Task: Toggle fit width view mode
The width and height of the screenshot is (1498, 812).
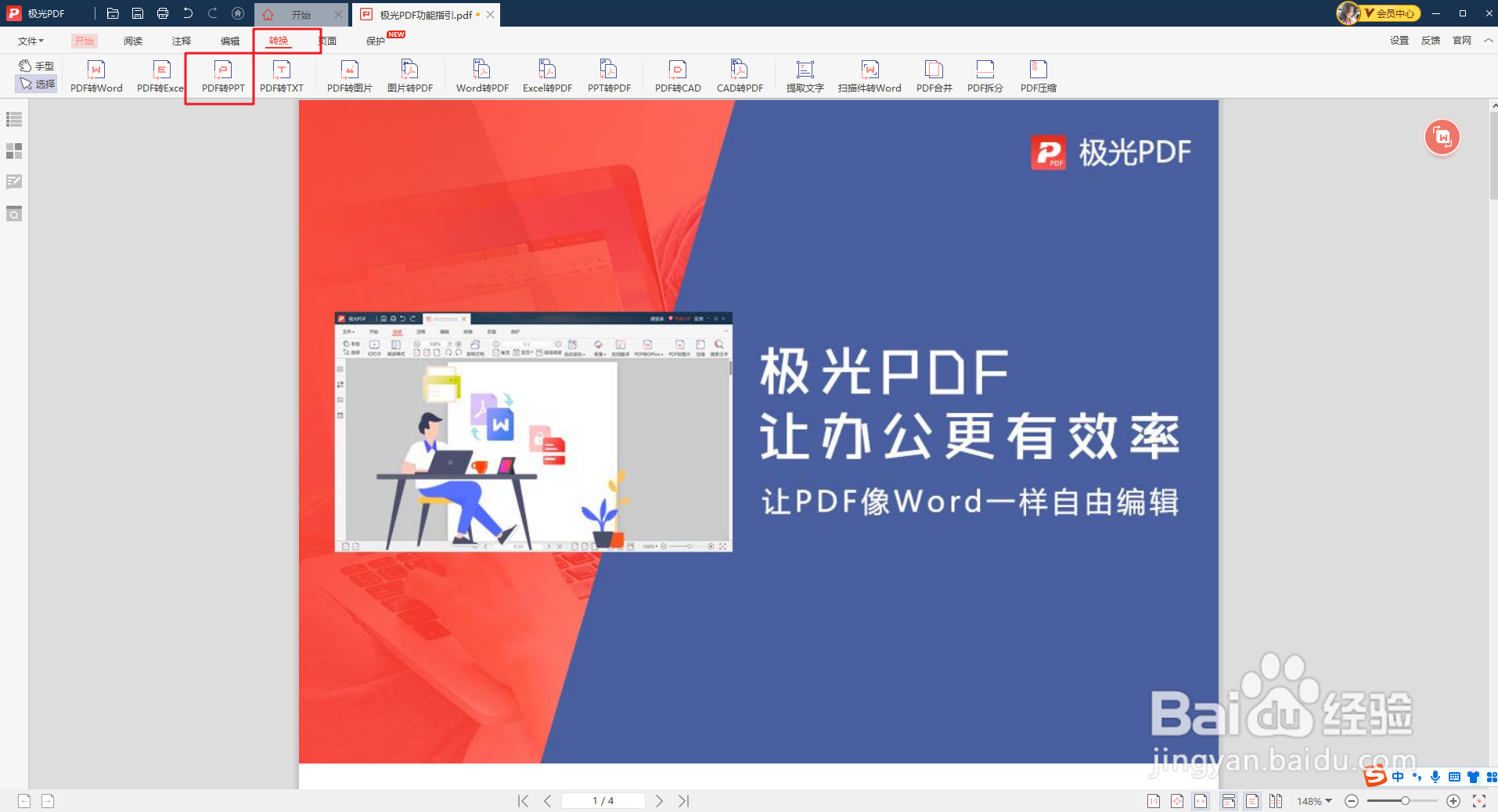Action: [x=1201, y=801]
